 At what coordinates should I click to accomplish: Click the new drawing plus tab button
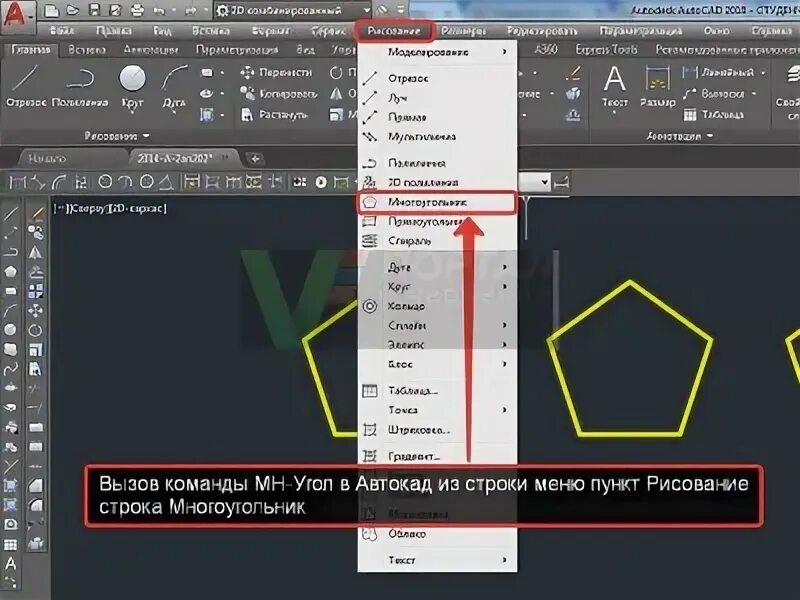(x=255, y=158)
